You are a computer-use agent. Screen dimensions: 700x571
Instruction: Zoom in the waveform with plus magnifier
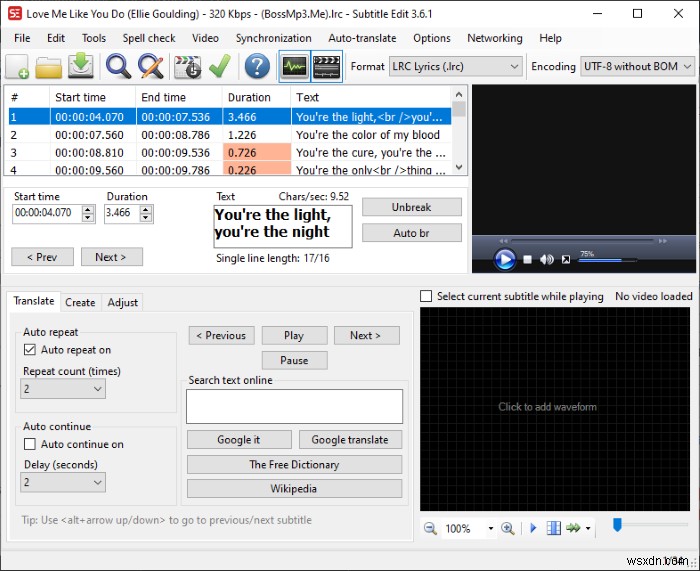coord(508,529)
